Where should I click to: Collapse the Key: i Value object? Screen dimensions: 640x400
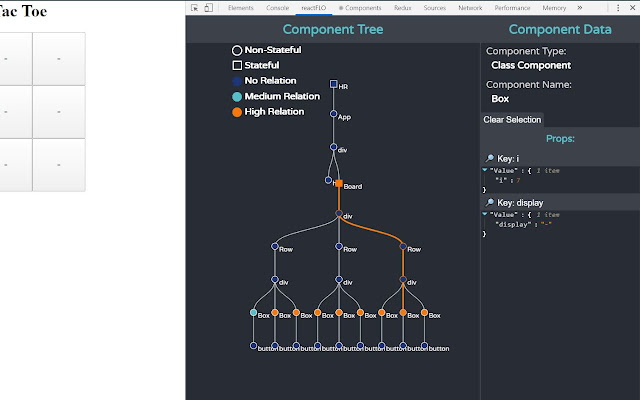[485, 170]
